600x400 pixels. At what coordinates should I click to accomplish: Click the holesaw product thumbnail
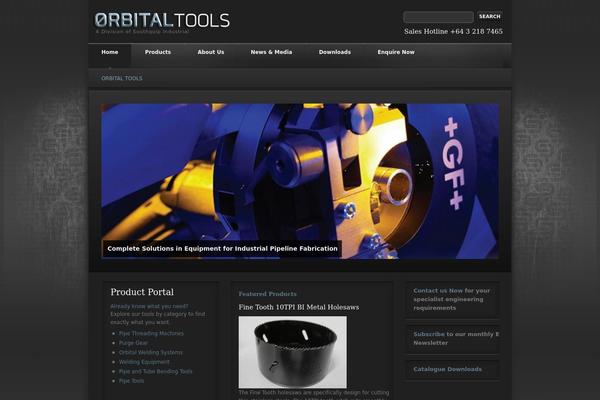293,352
